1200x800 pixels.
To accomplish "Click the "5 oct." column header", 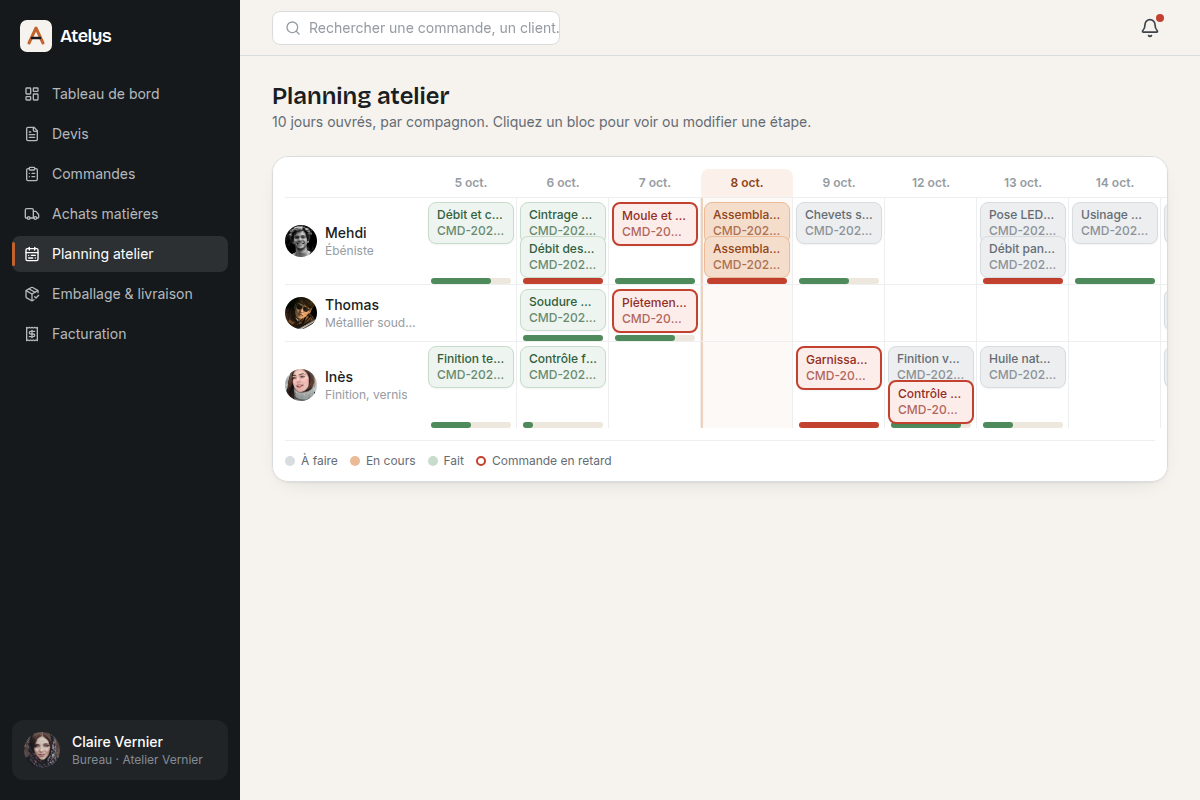I will click(x=471, y=183).
